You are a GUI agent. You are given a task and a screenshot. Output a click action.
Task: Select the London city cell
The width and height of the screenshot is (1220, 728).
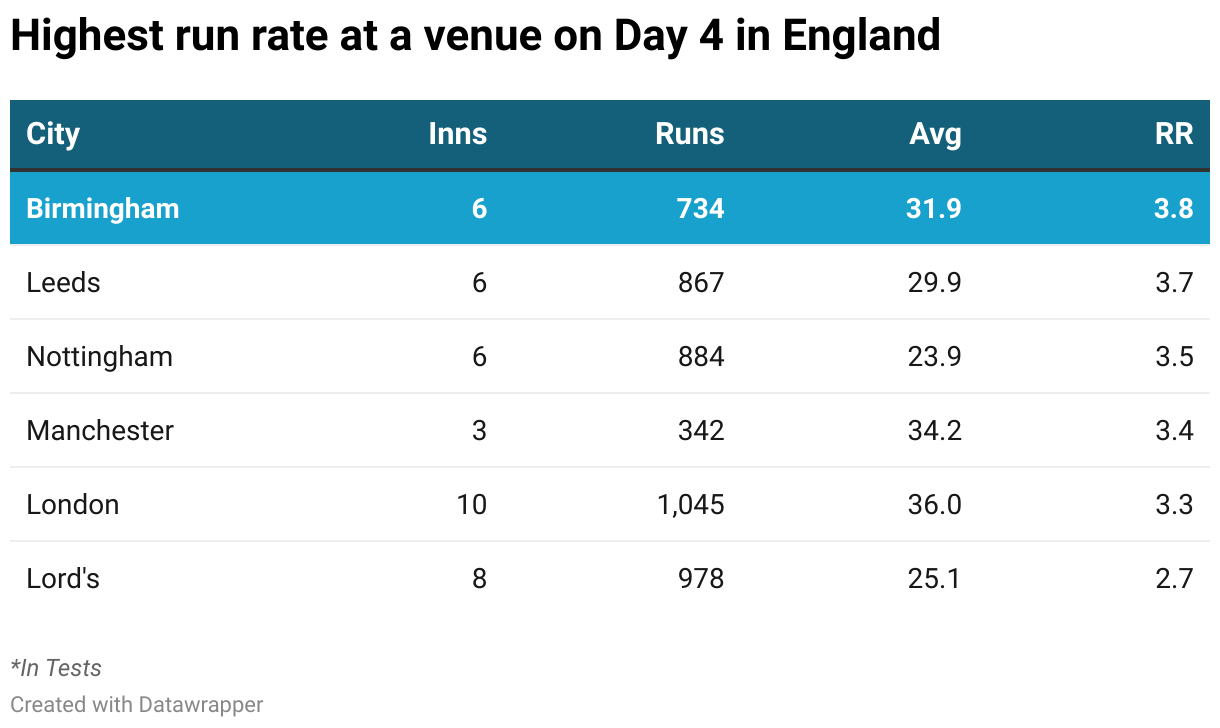click(73, 504)
